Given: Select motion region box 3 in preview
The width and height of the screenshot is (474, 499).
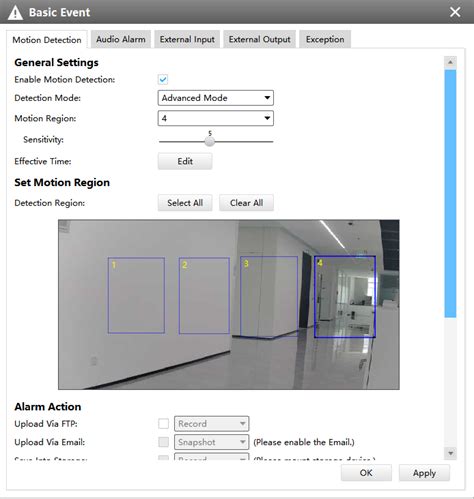Looking at the screenshot, I should point(269,296).
